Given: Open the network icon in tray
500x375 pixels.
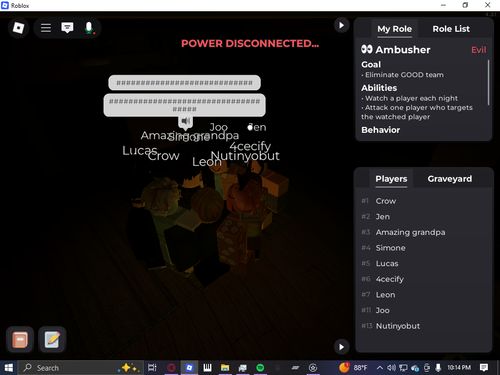Looking at the screenshot, I should coord(403,368).
